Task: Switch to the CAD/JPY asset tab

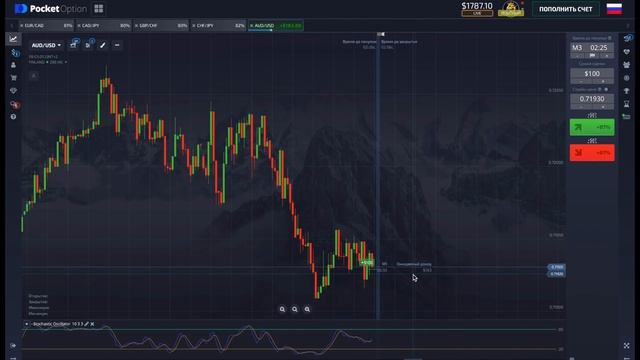Action: coord(103,26)
